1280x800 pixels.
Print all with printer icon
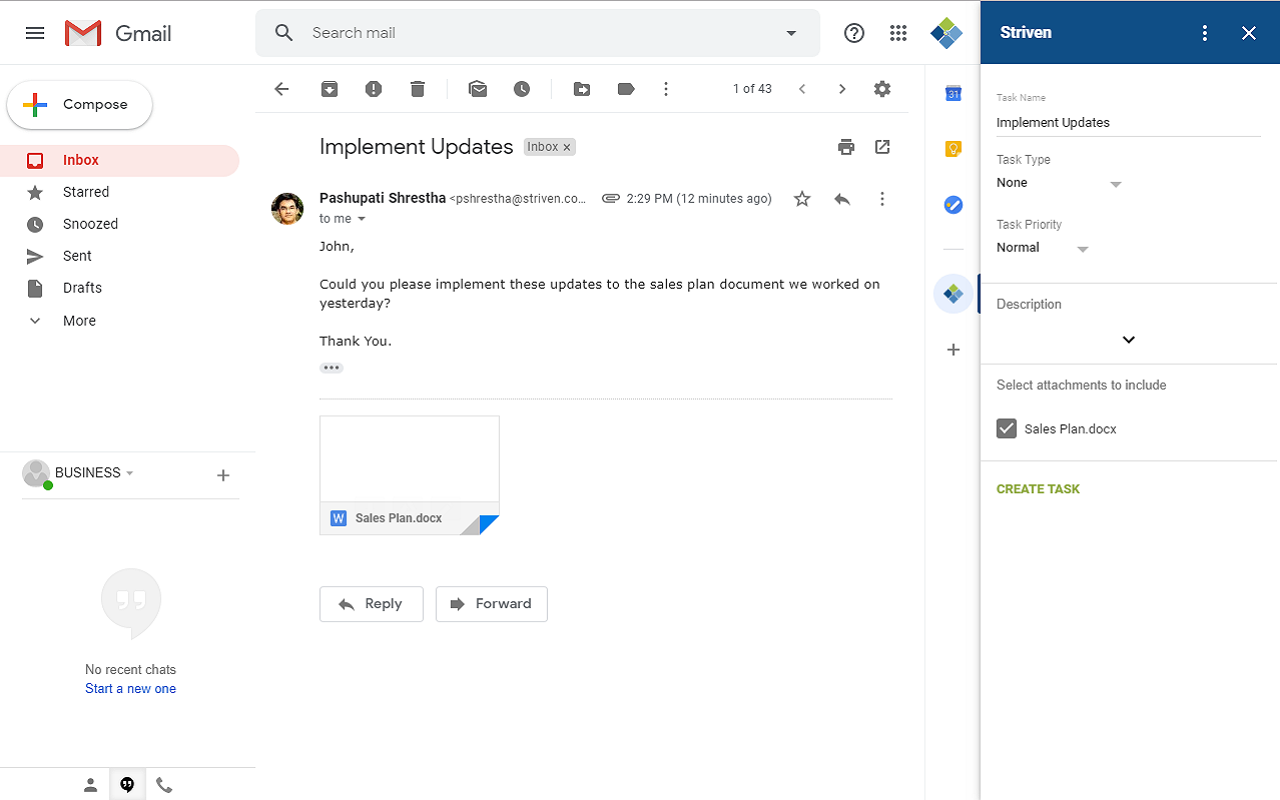click(846, 147)
